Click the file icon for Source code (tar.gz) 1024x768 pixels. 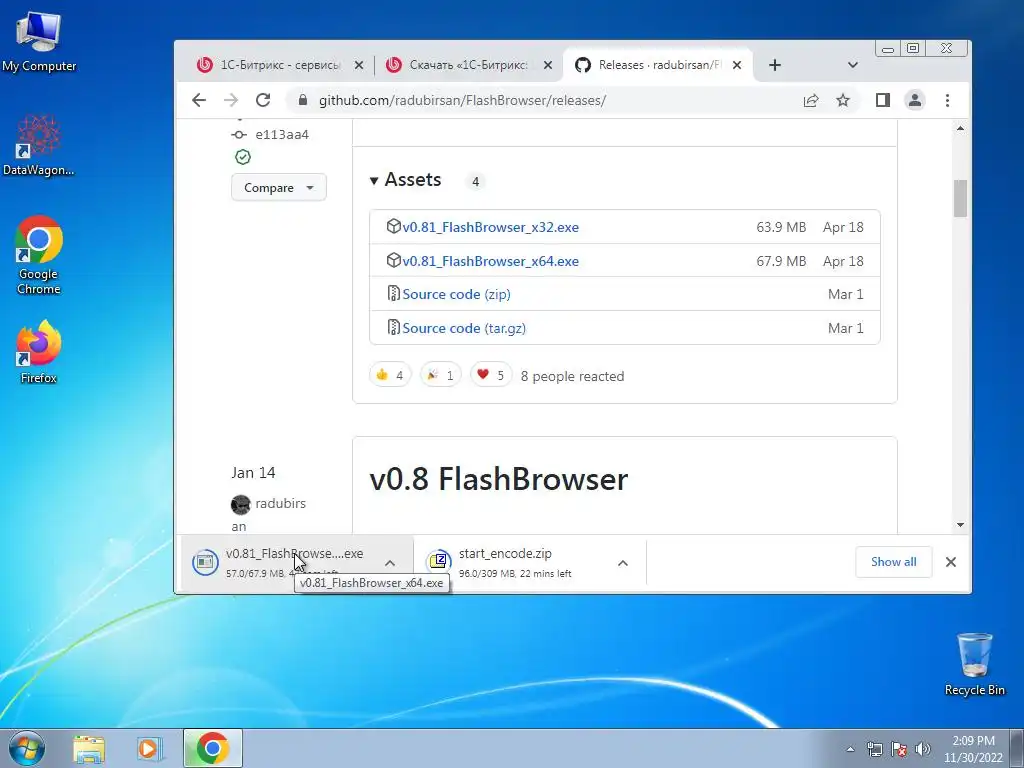393,327
